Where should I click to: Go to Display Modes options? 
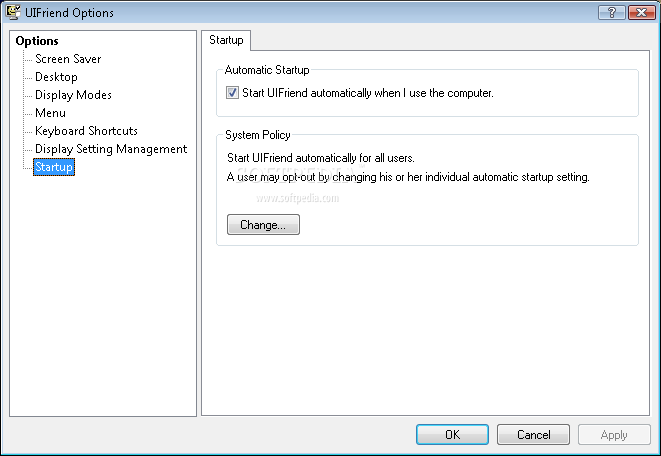(x=73, y=95)
